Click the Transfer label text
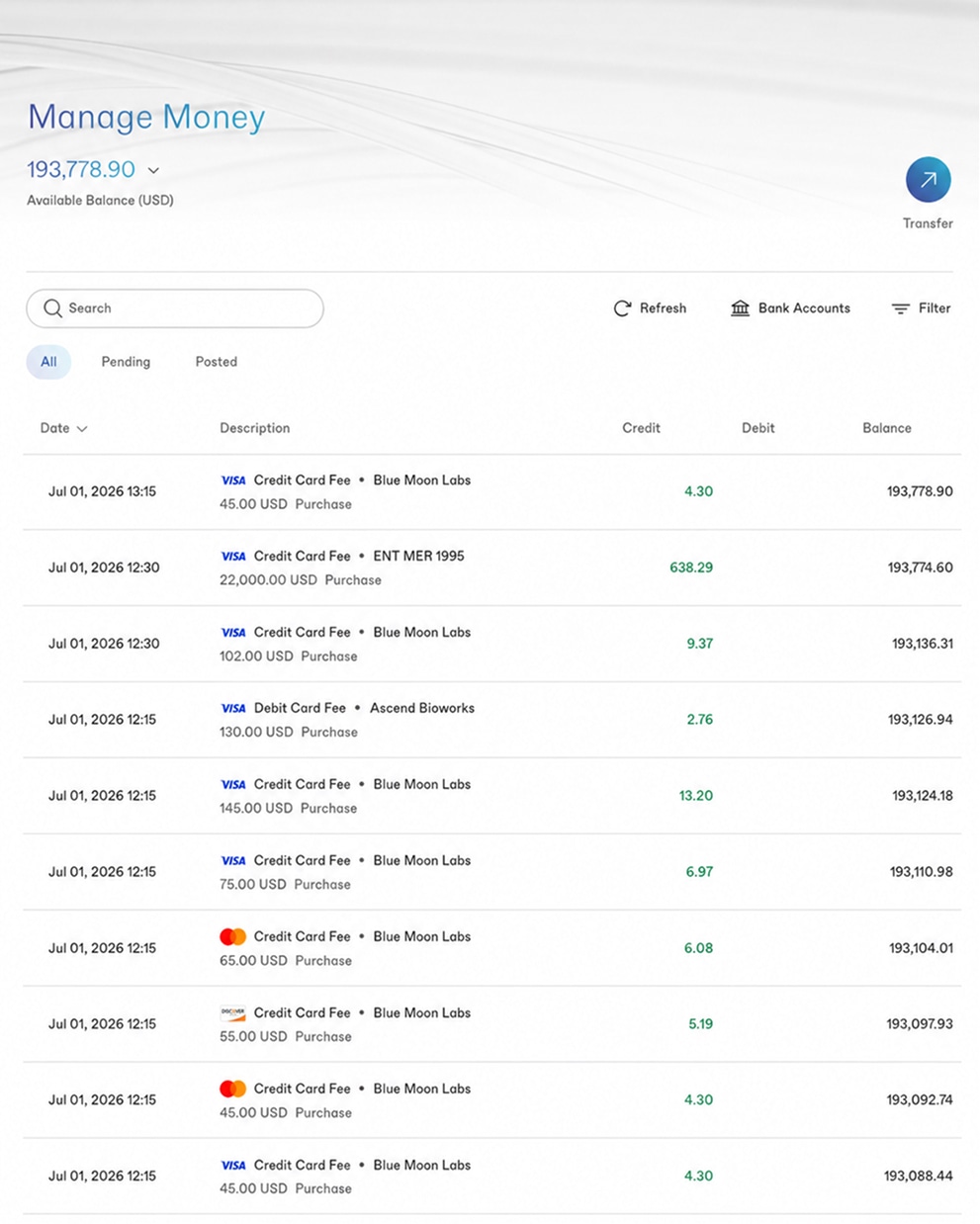 tap(928, 223)
